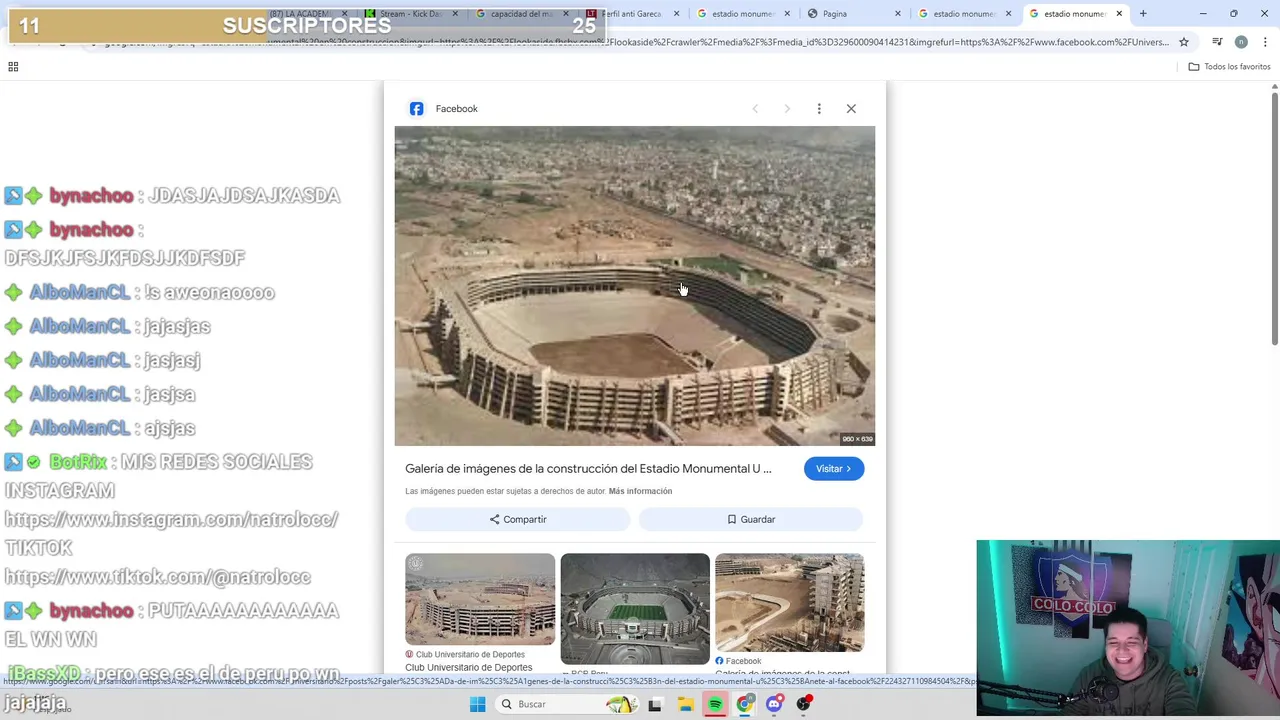
Task: Click the Visitar button
Action: pos(833,469)
